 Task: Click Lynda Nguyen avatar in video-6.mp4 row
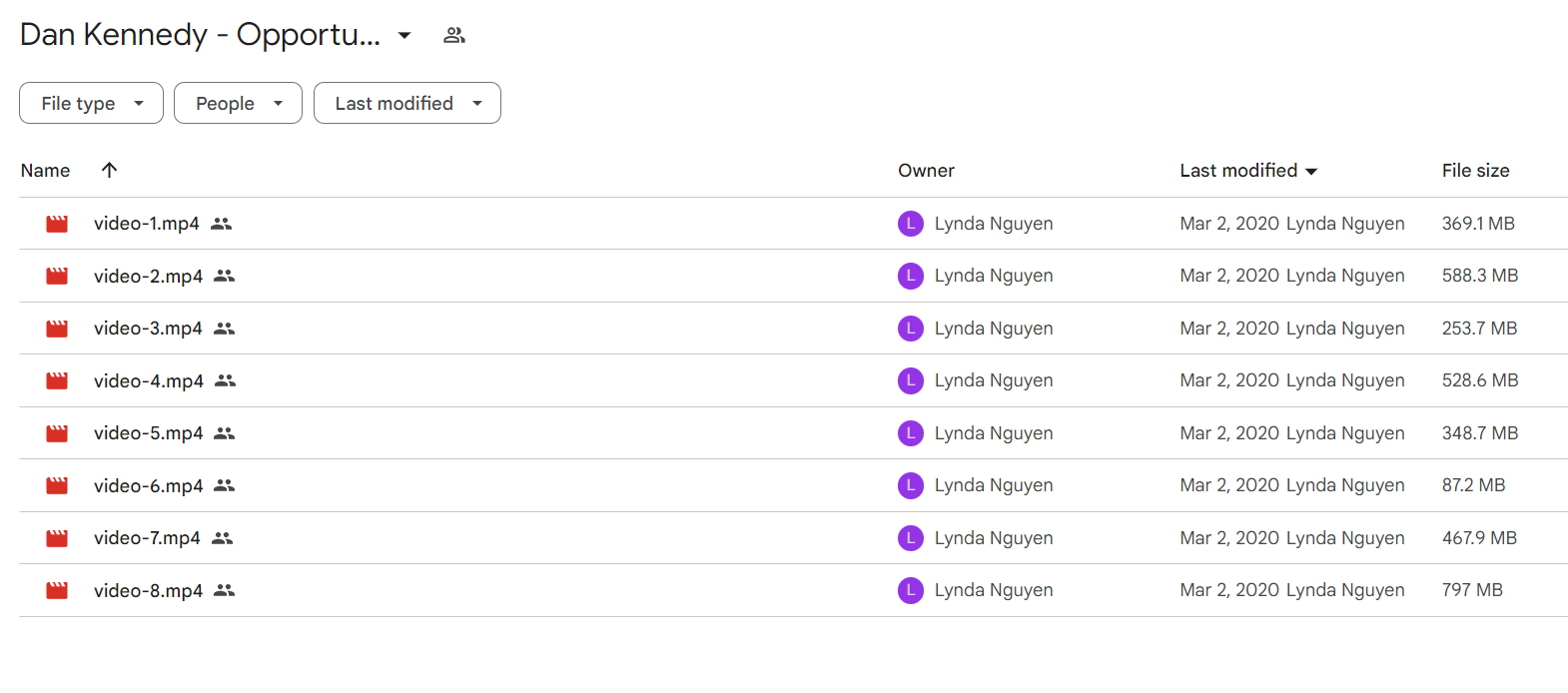point(911,485)
